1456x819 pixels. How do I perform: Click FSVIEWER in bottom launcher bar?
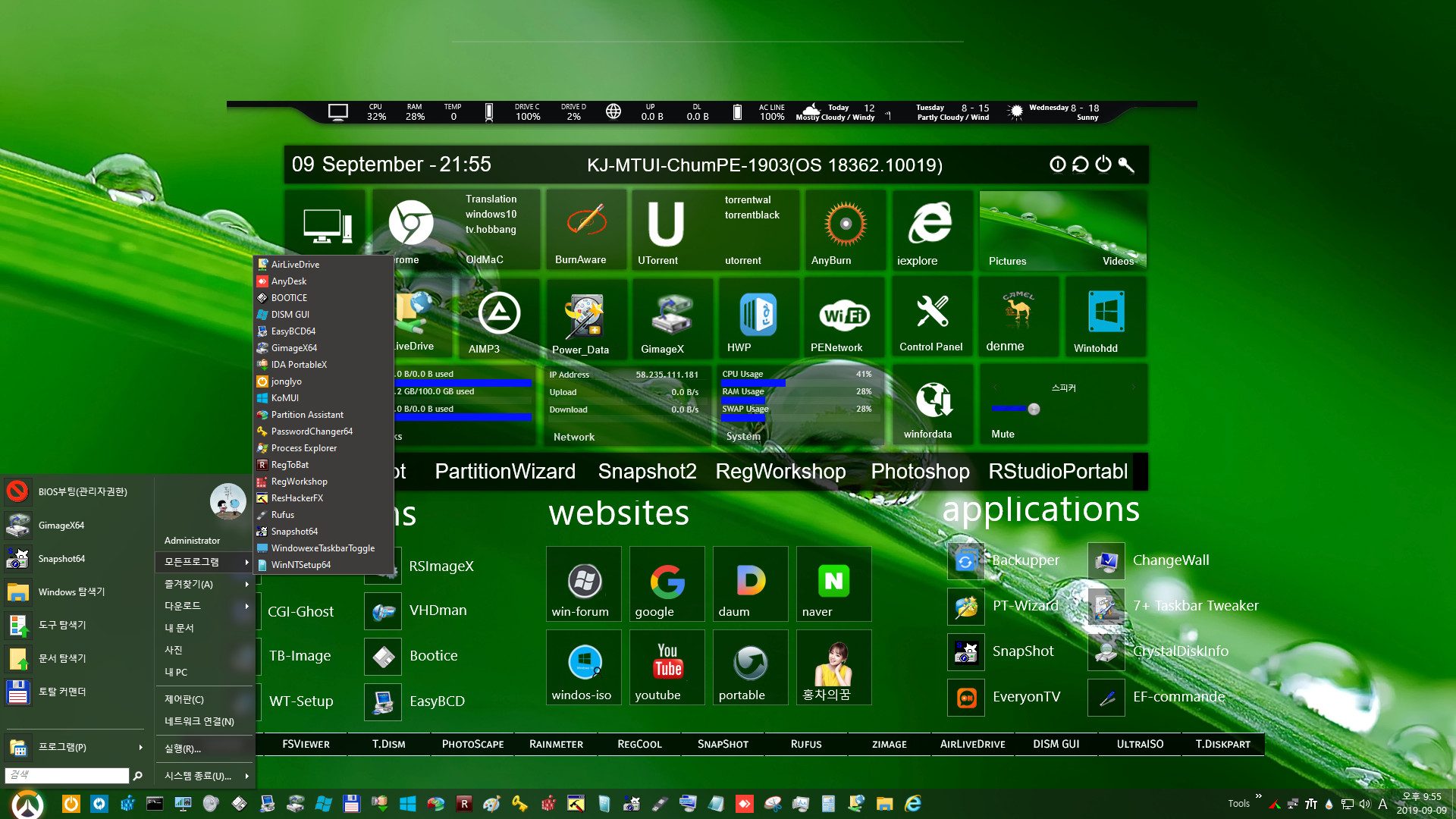click(x=306, y=745)
